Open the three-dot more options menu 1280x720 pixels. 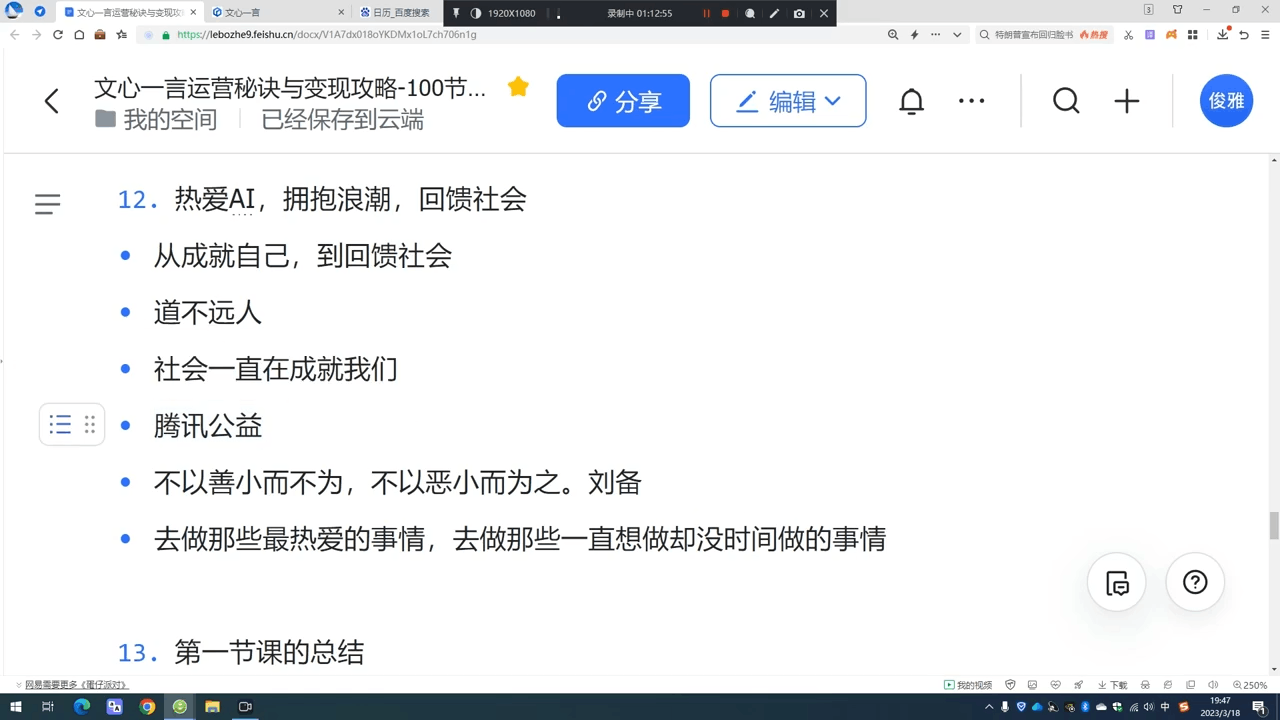(x=972, y=101)
